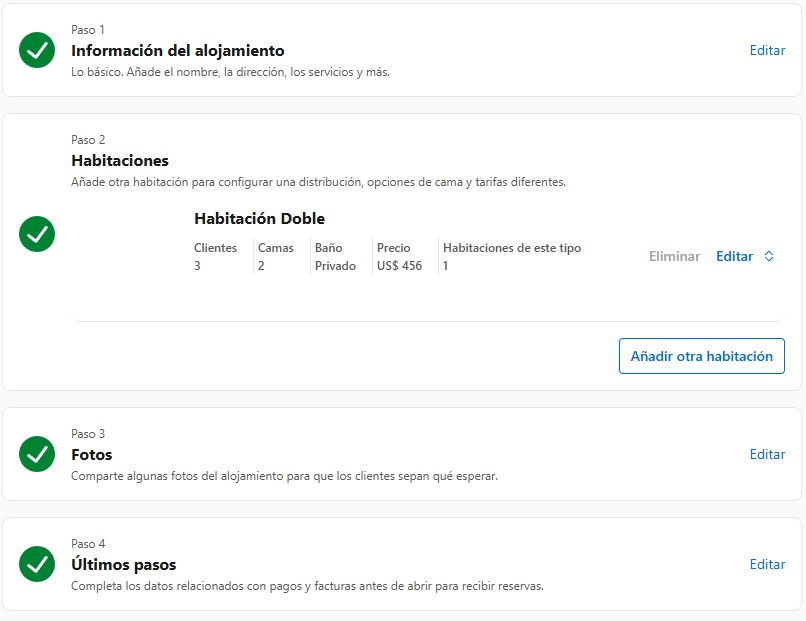Click the Habitación Doble title
Viewport: 806px width, 621px height.
coord(260,218)
